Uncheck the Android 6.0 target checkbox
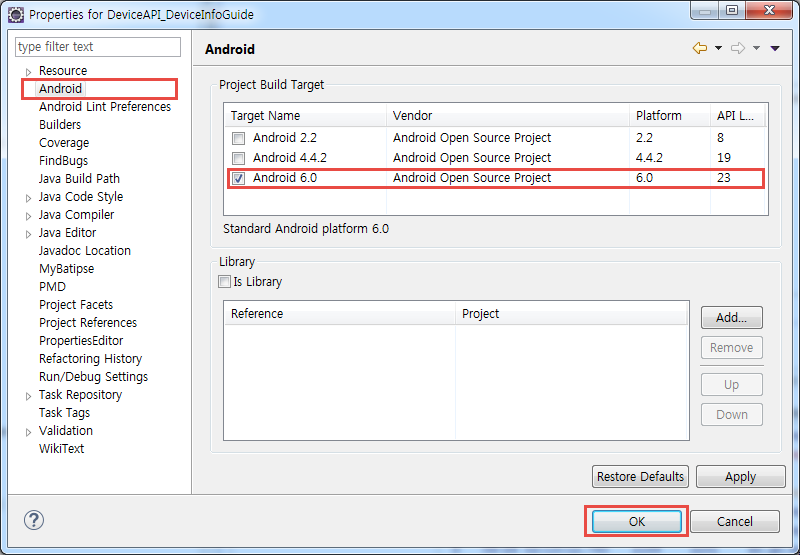 tap(238, 178)
